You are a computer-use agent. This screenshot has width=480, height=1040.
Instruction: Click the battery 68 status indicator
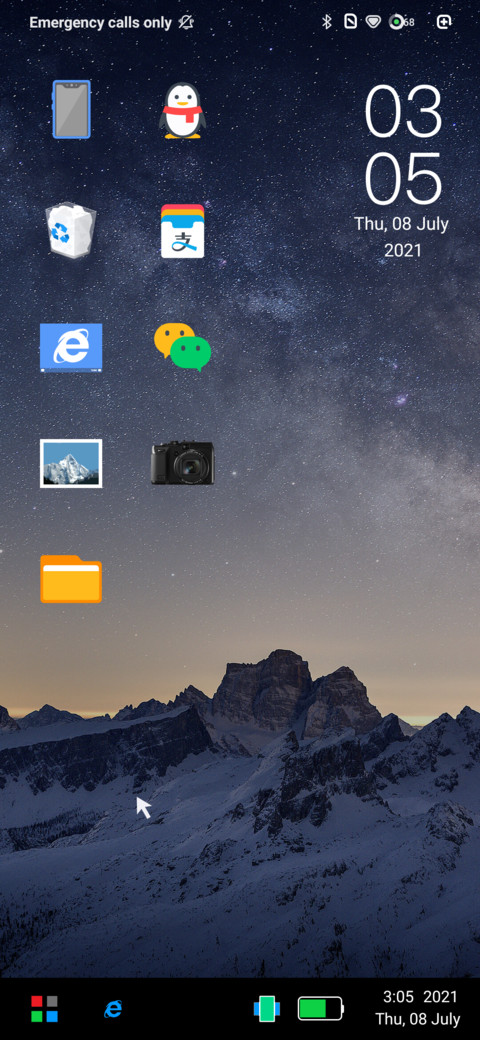[402, 22]
